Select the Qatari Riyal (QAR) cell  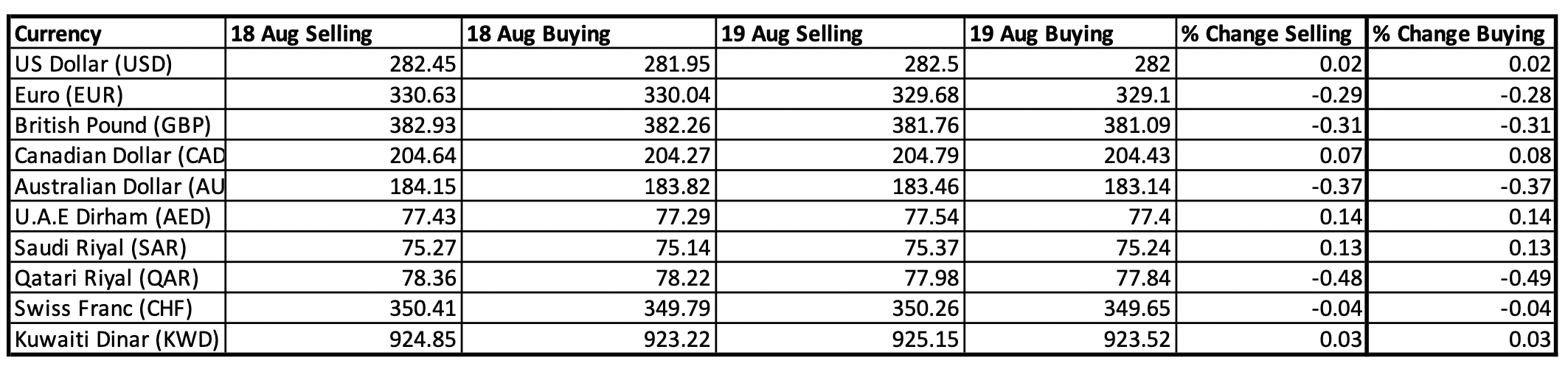(118, 278)
